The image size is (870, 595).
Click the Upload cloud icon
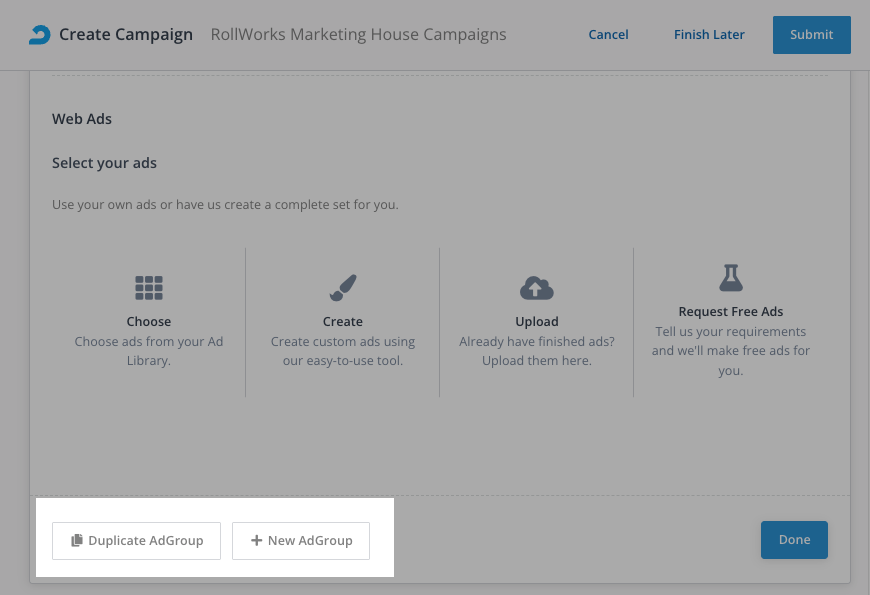(537, 288)
